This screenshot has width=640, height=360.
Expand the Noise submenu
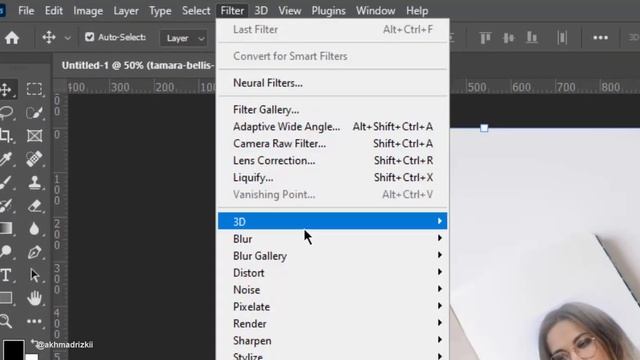[332, 290]
